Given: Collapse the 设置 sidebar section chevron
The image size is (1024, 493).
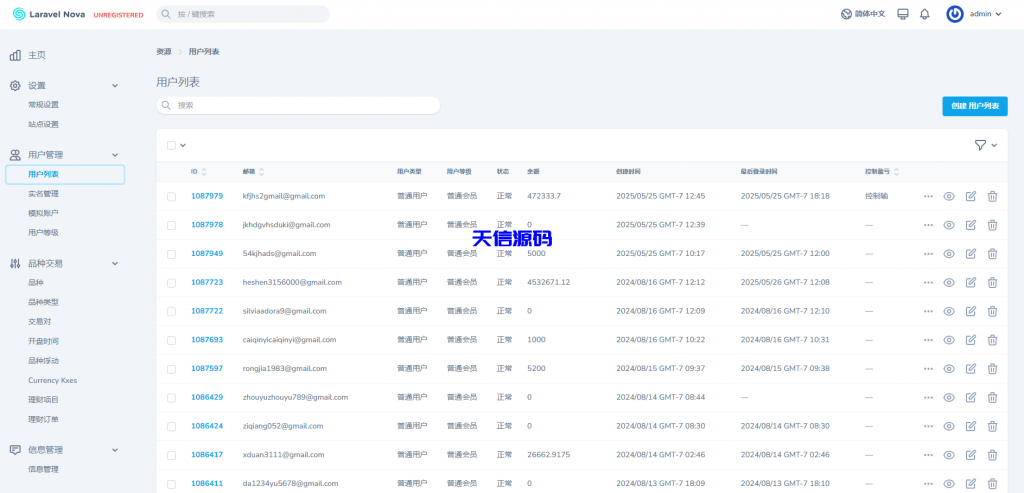Looking at the screenshot, I should [x=115, y=86].
